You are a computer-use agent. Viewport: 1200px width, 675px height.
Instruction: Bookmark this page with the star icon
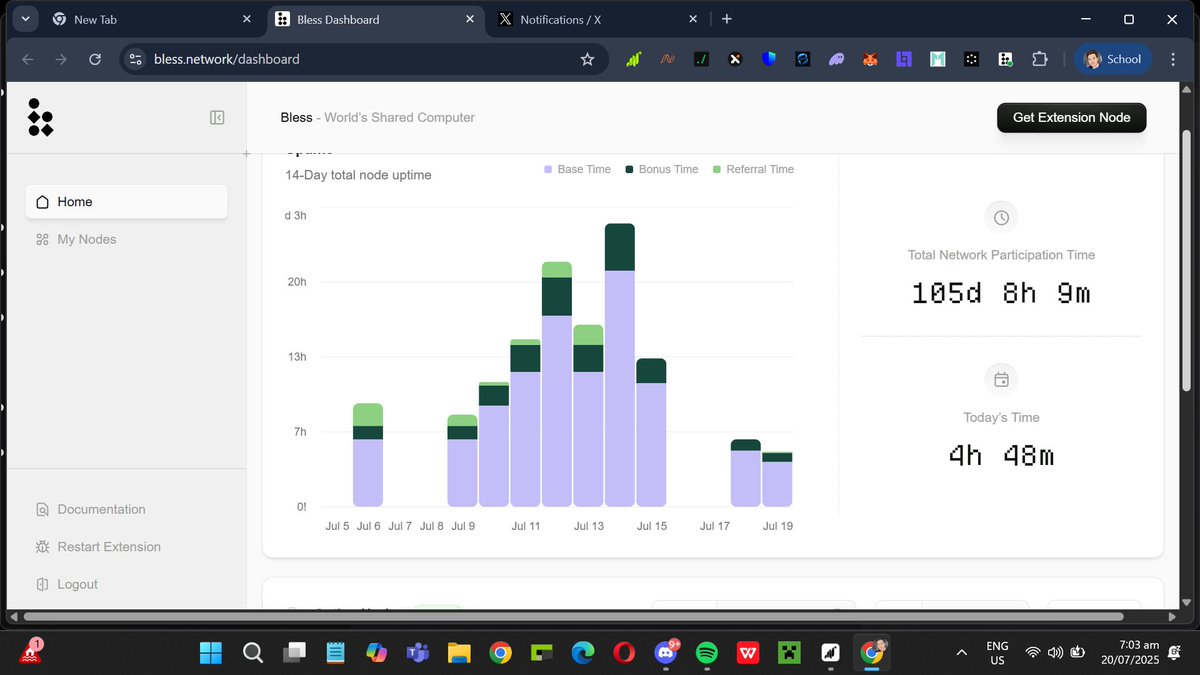point(587,59)
